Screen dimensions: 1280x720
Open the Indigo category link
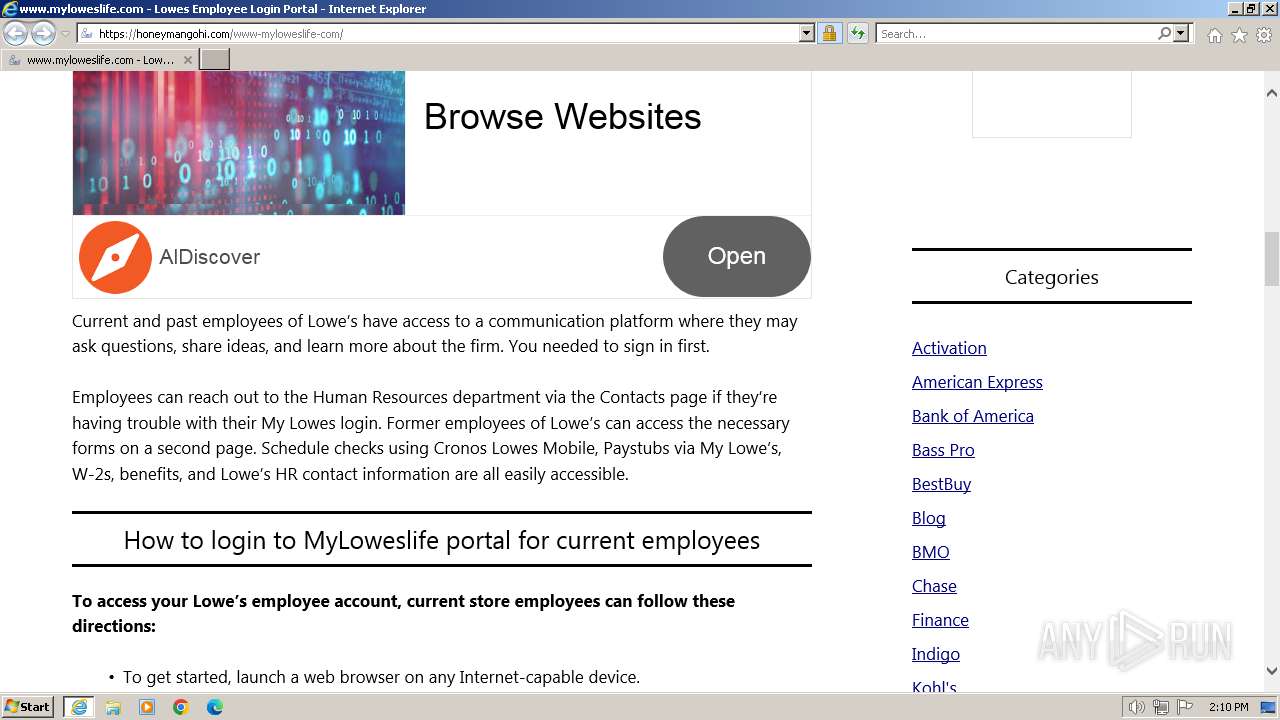tap(936, 654)
